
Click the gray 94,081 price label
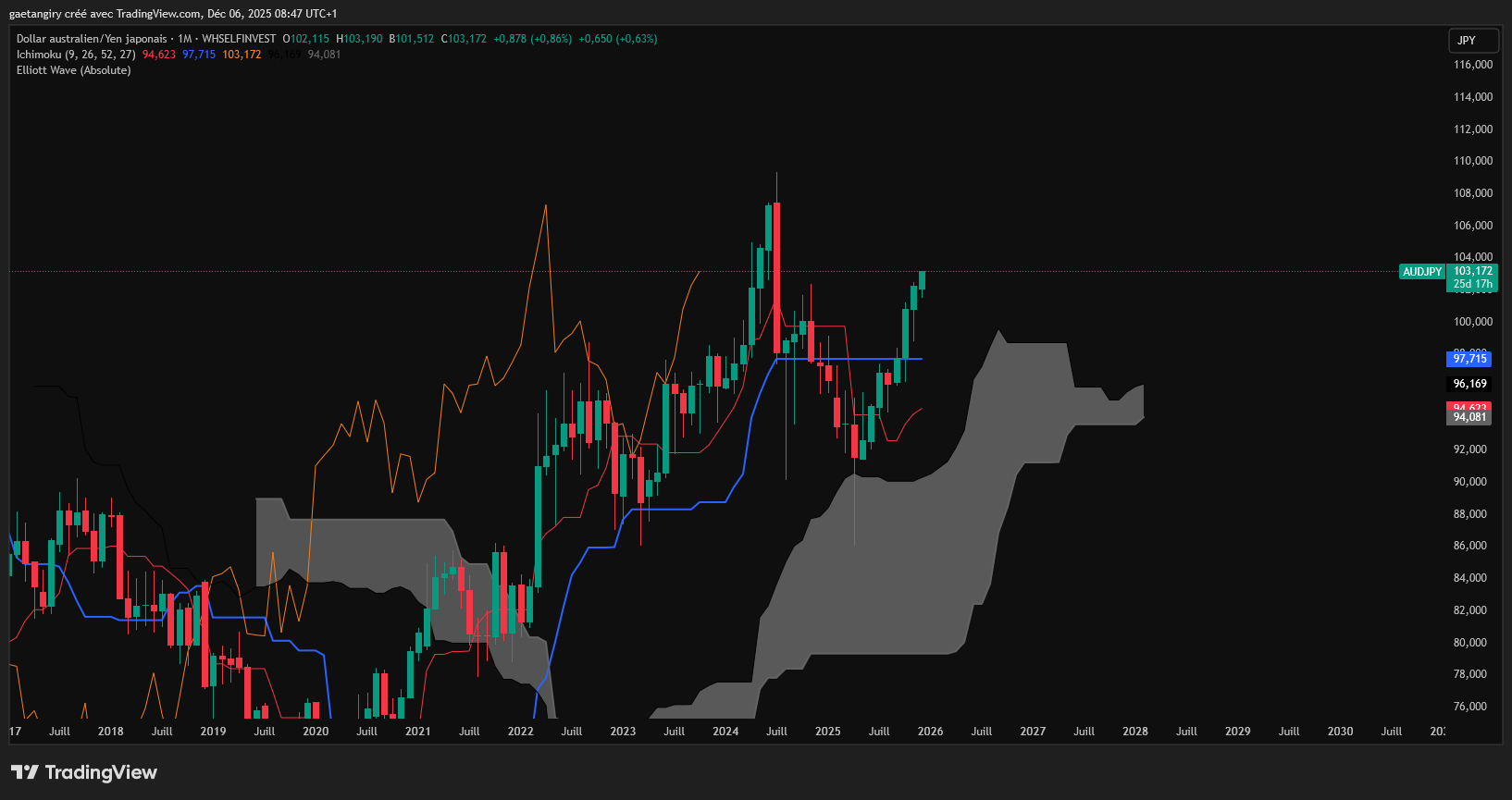tap(1469, 418)
